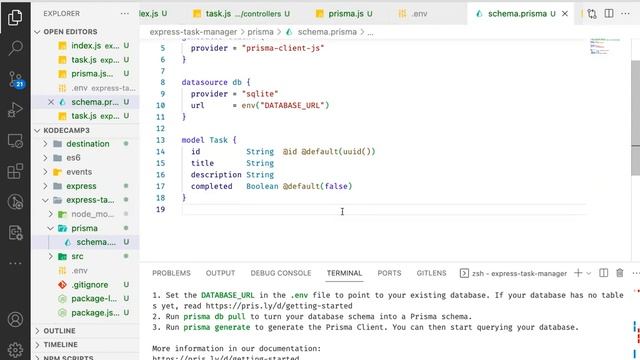
Task: Collapse the KODECAMP3 workspace section
Action: (85, 130)
